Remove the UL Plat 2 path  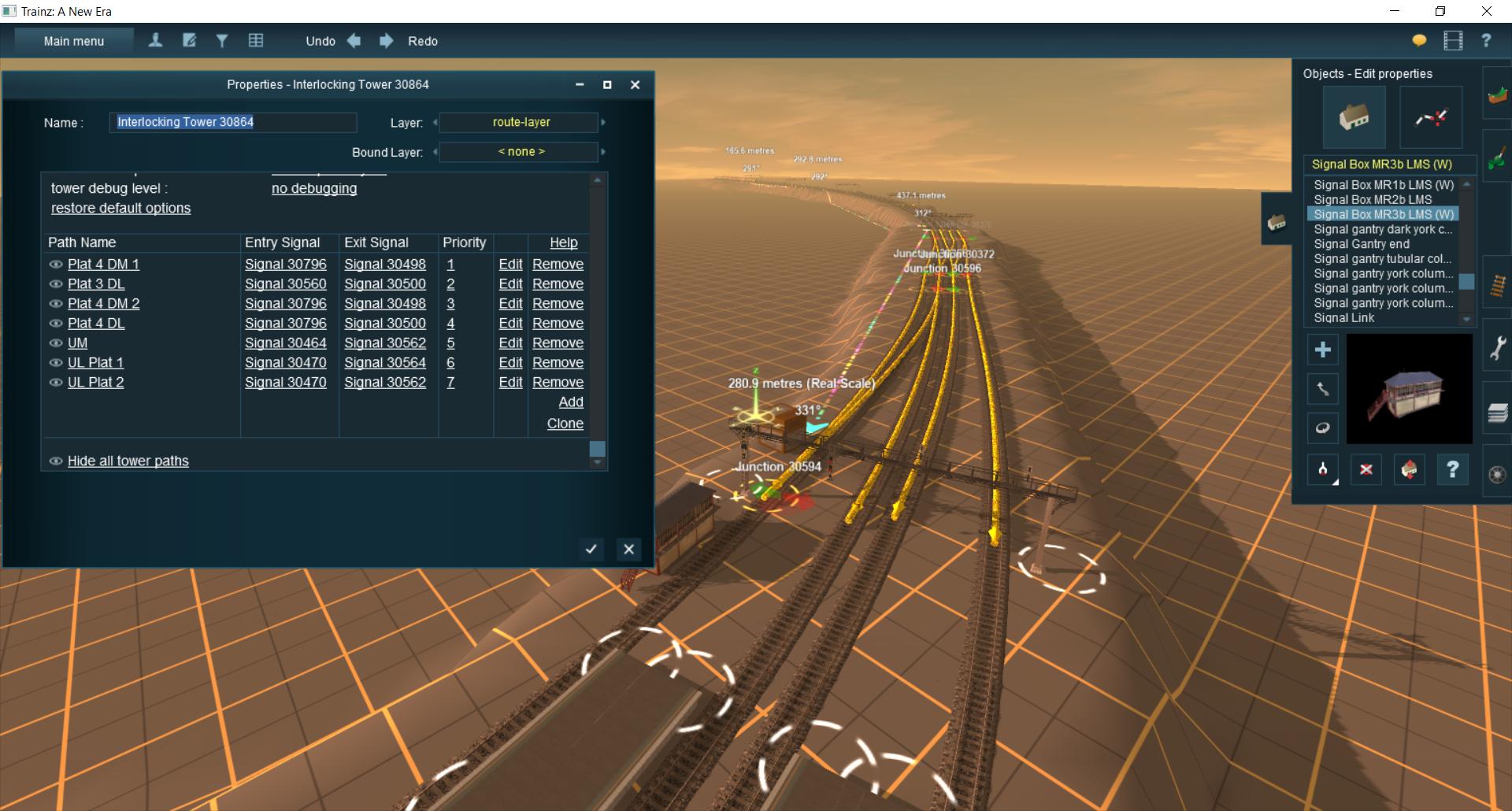click(x=558, y=382)
